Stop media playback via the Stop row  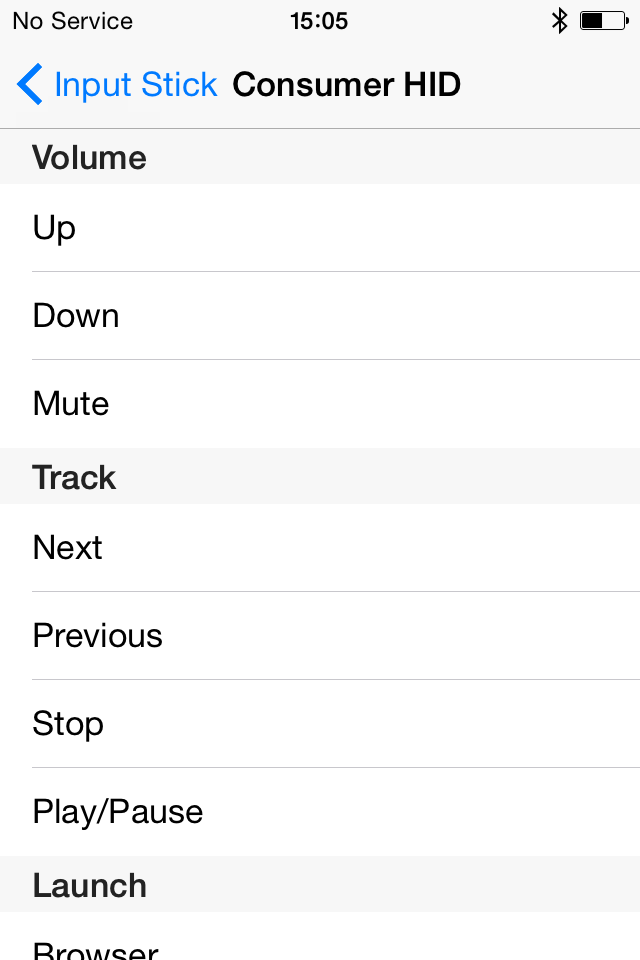[x=320, y=723]
